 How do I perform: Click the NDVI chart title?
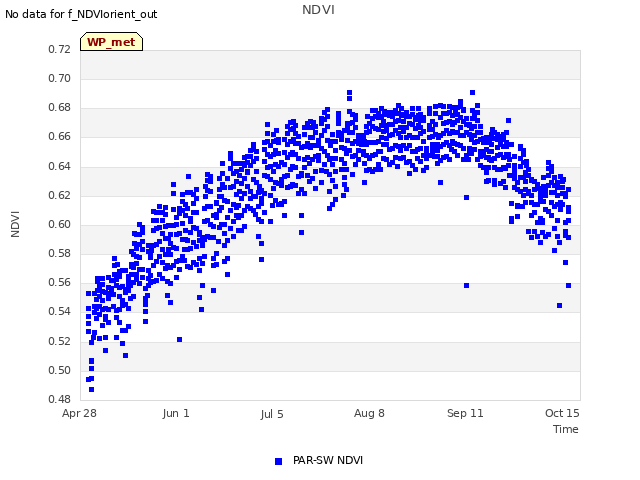point(318,10)
